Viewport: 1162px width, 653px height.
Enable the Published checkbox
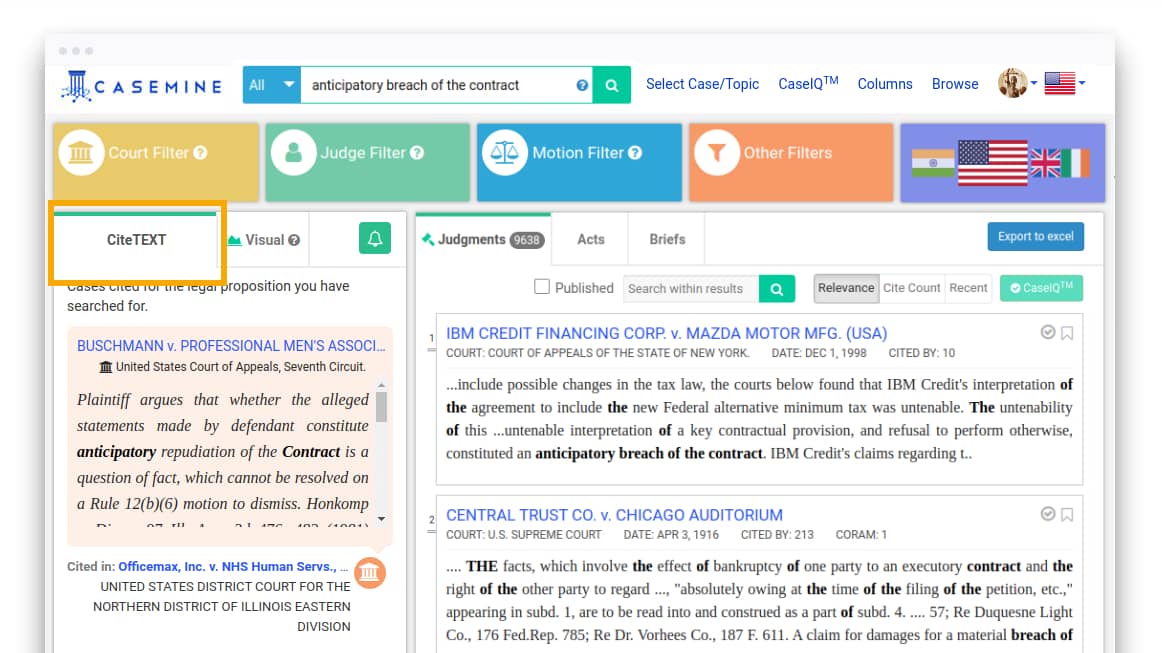[542, 287]
